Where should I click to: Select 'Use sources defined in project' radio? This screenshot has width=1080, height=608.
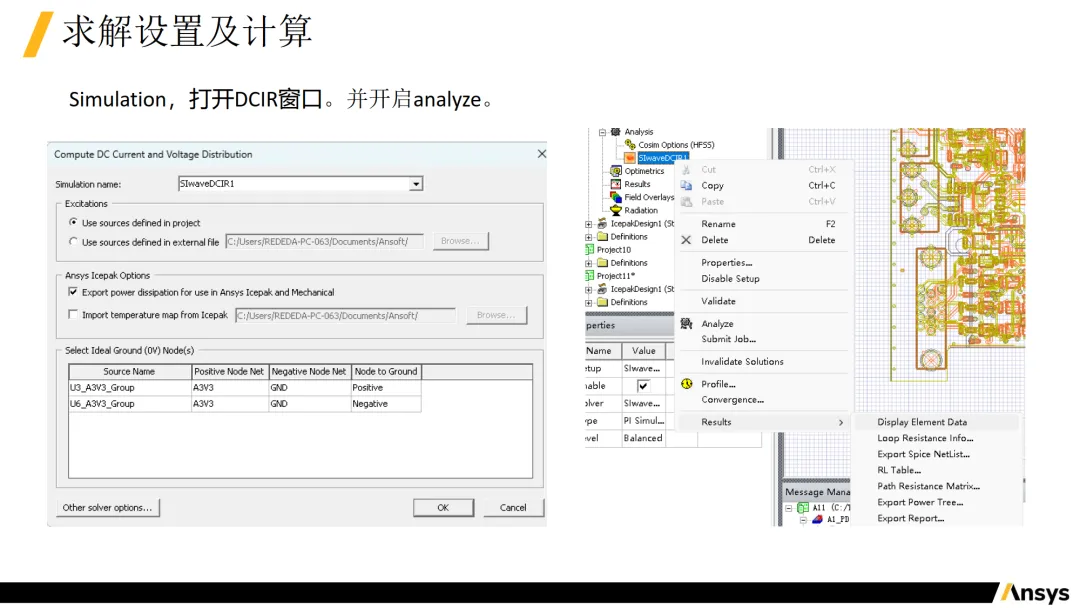tap(73, 222)
